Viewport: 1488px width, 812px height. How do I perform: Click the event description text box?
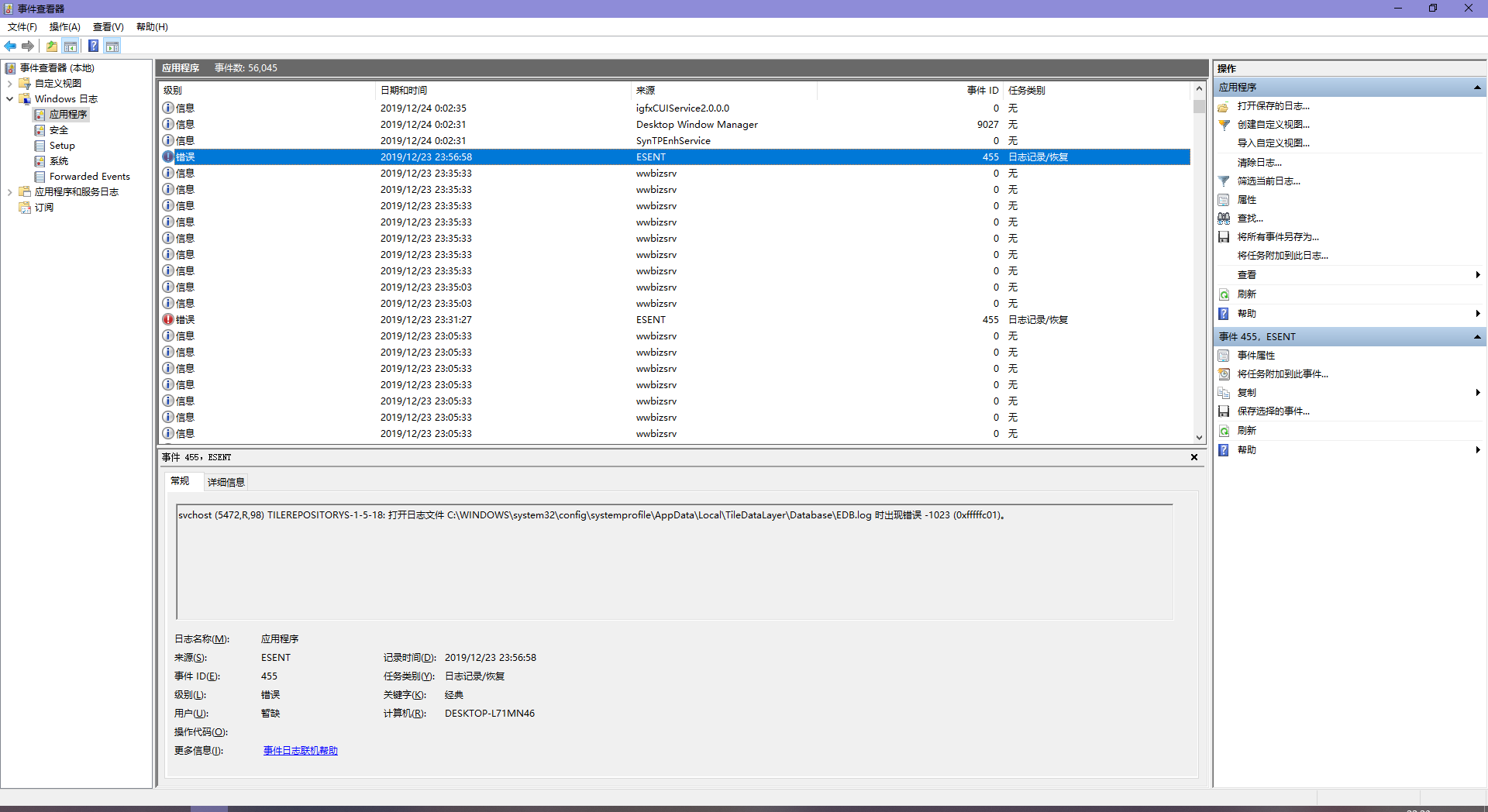(x=674, y=562)
